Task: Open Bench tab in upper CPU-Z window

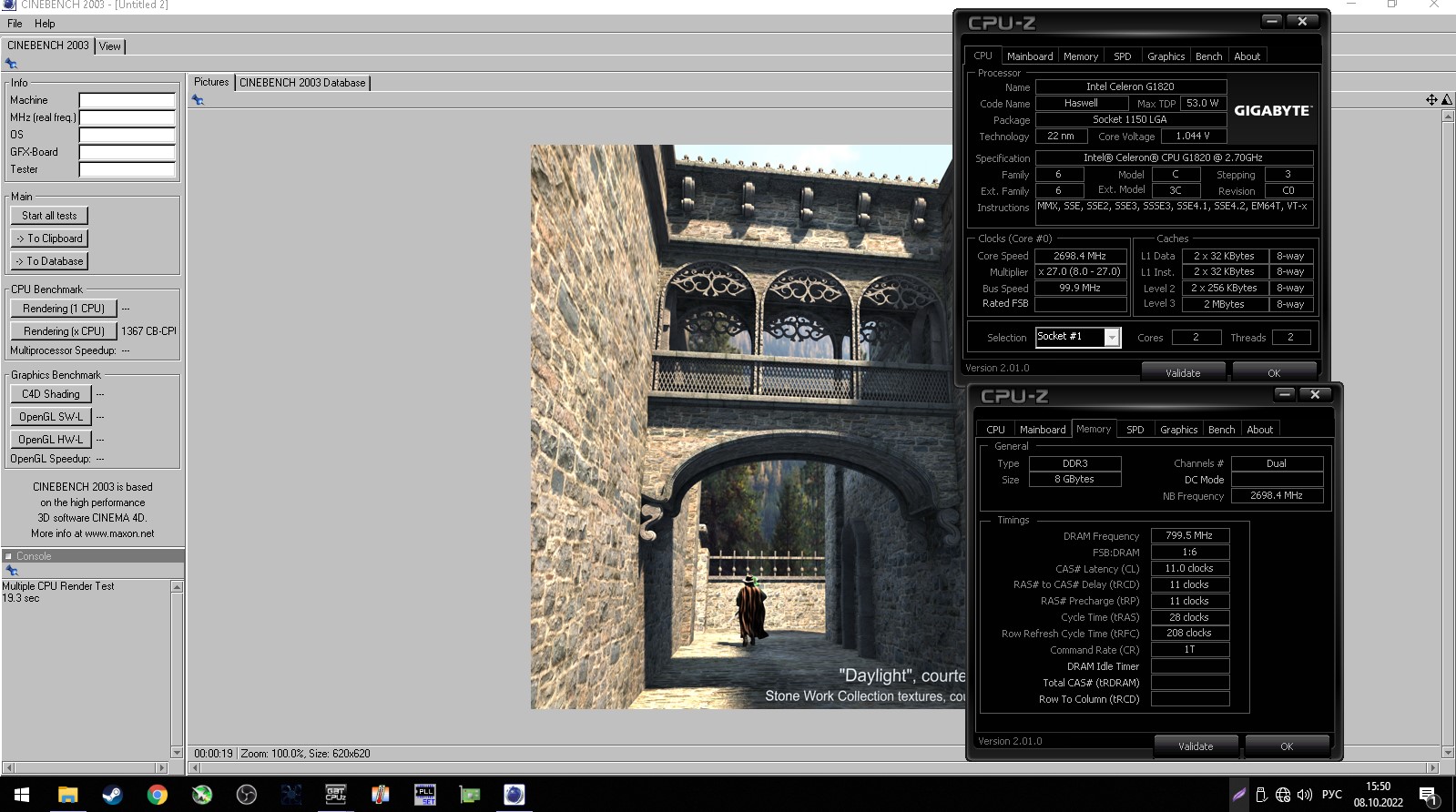Action: (1209, 56)
